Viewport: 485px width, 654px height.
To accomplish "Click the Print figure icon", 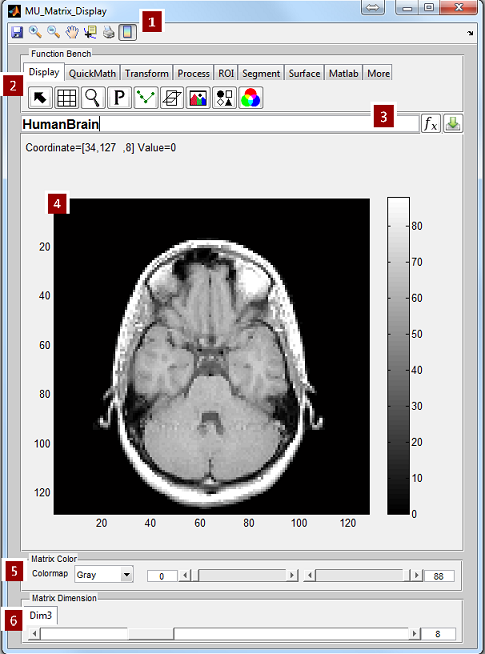I will (109, 32).
